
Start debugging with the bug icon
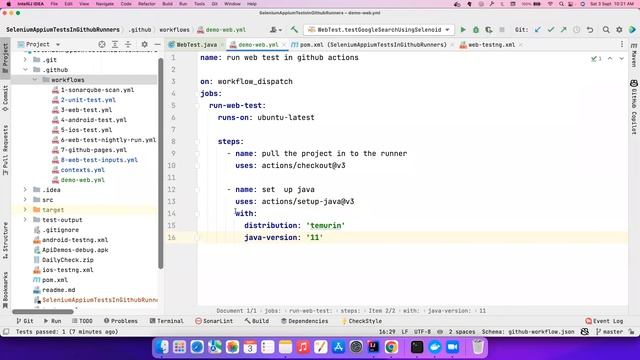[476, 30]
